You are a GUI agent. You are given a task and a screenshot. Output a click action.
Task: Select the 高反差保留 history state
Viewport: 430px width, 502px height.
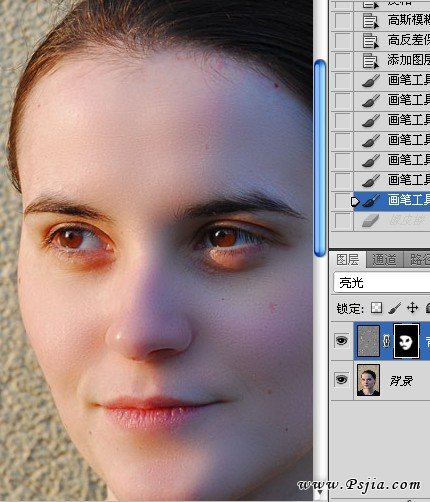[391, 41]
